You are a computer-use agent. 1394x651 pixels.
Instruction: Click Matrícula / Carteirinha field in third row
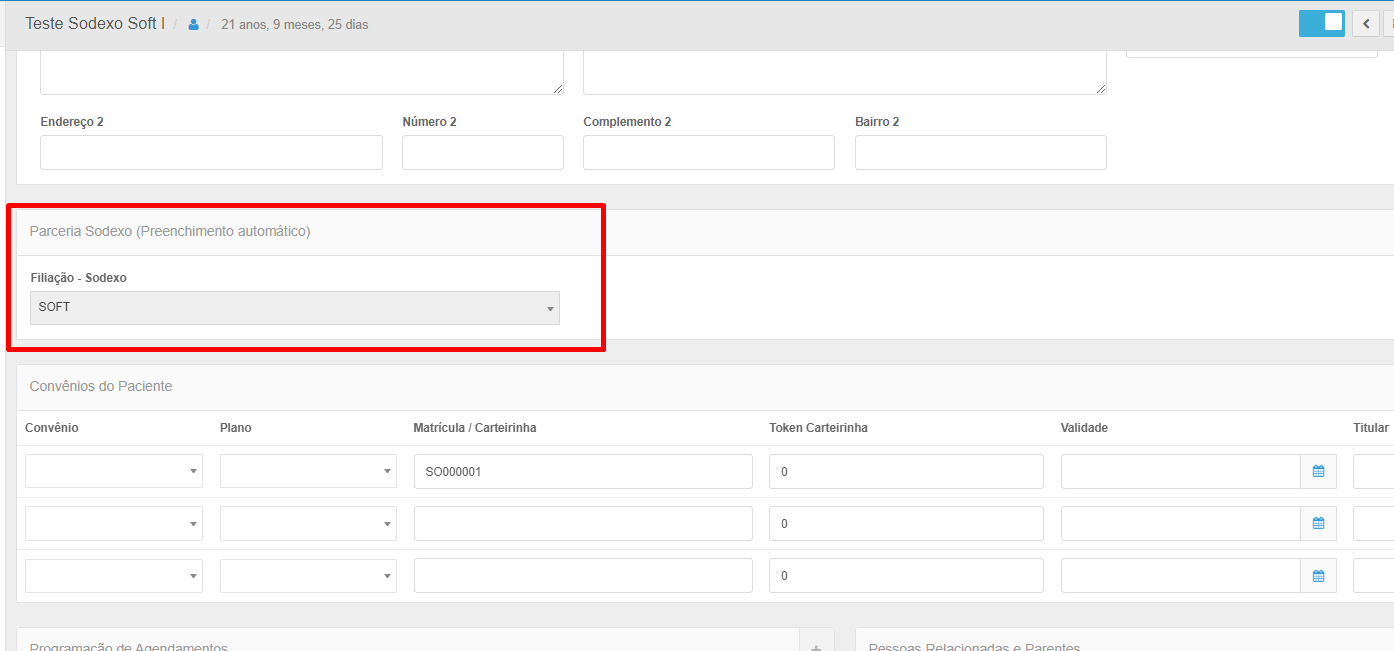(x=583, y=575)
